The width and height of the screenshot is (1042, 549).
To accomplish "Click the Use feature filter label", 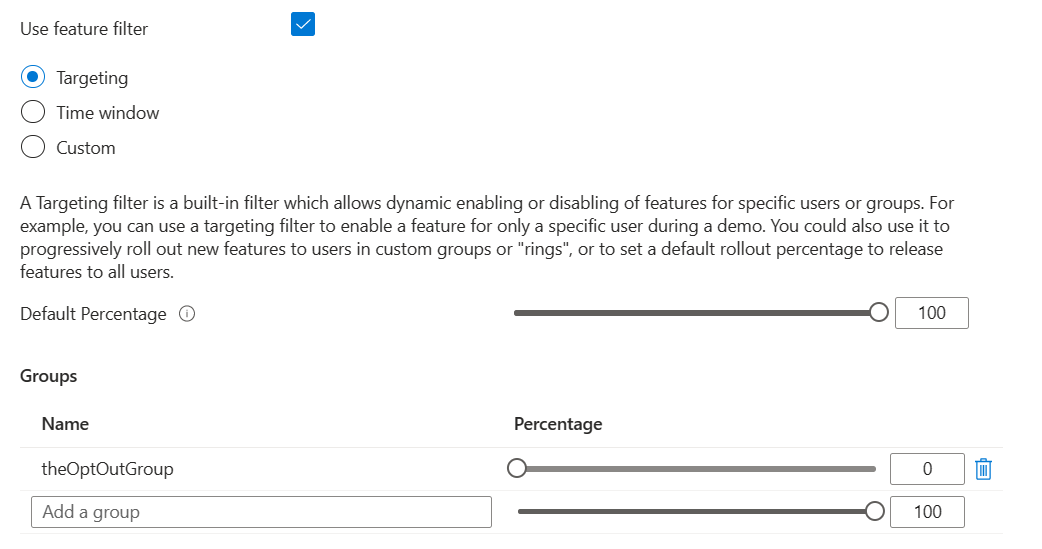I will coord(84,29).
